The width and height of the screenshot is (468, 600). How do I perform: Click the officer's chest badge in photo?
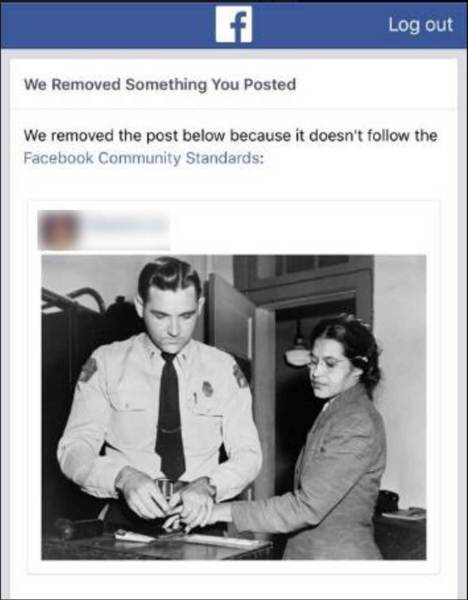pos(207,388)
